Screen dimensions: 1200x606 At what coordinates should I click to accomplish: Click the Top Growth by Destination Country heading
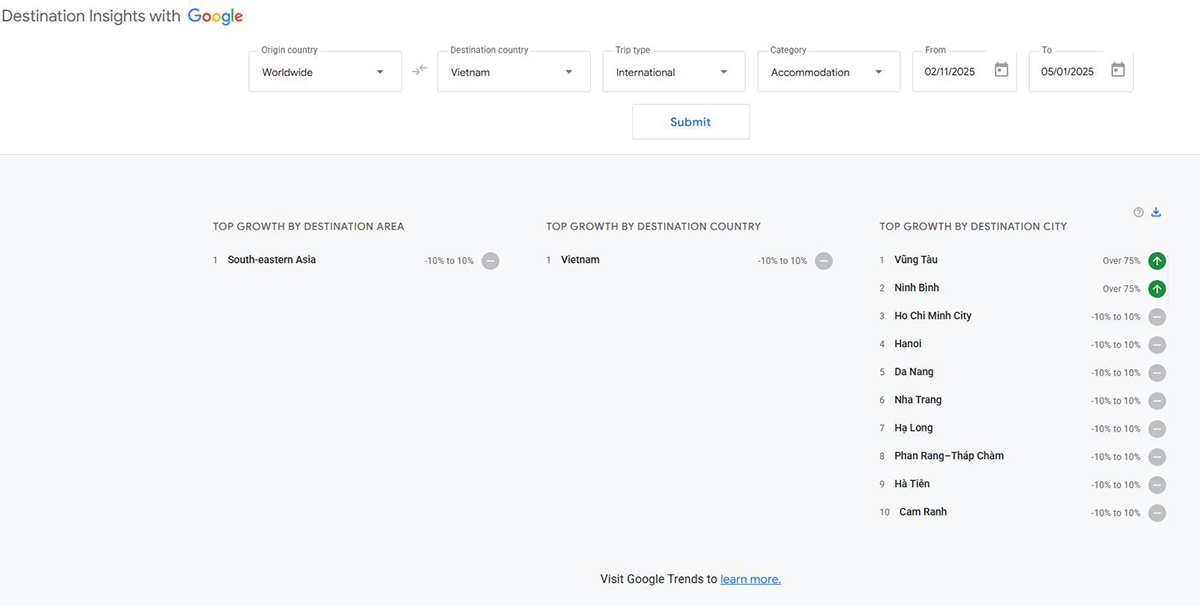click(654, 227)
